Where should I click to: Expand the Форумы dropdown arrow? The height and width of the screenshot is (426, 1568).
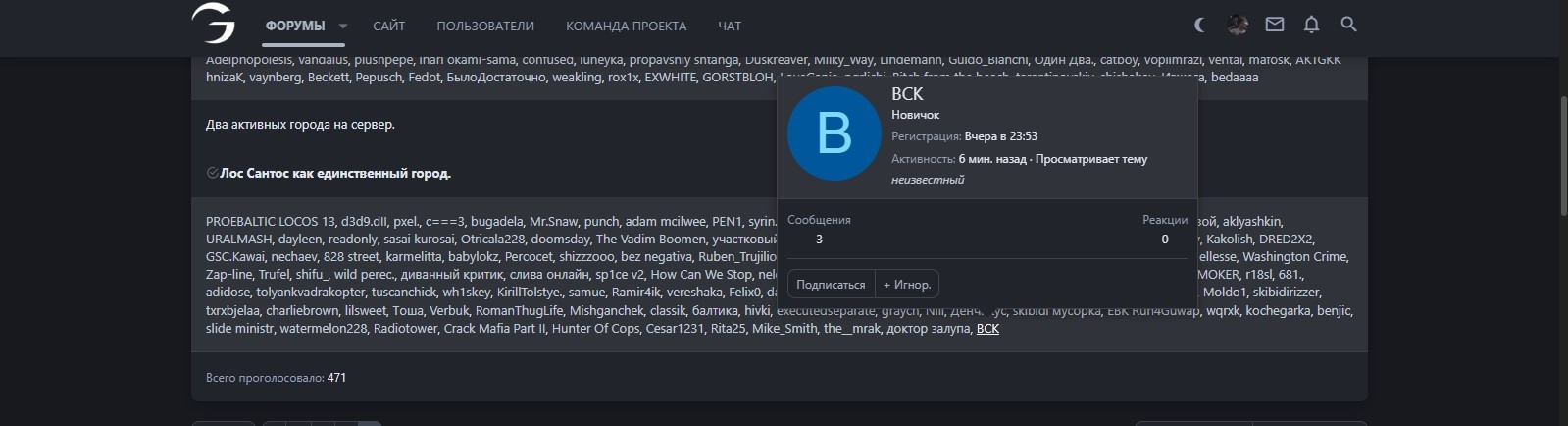click(343, 27)
